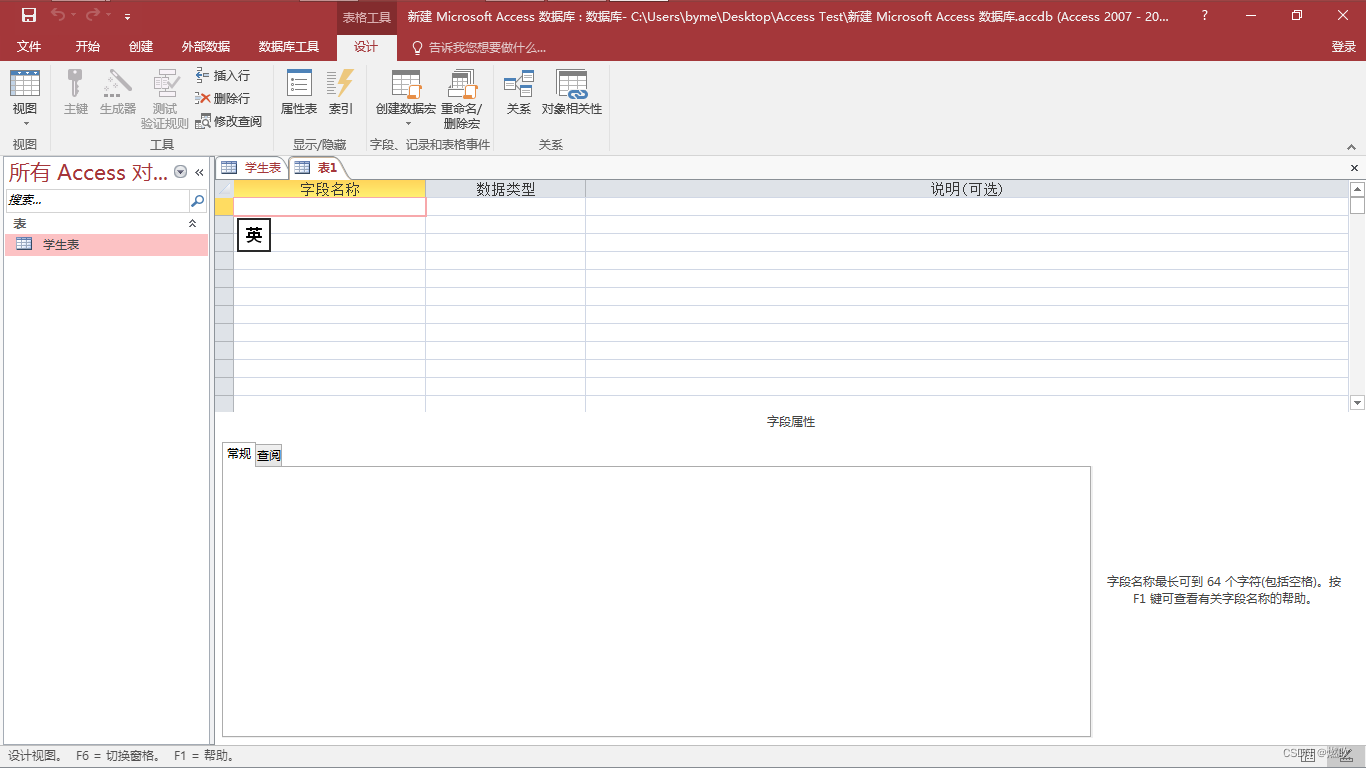Viewport: 1366px width, 768px height.
Task: Switch to the 外部数据 ribbon tab
Action: pyautogui.click(x=206, y=47)
